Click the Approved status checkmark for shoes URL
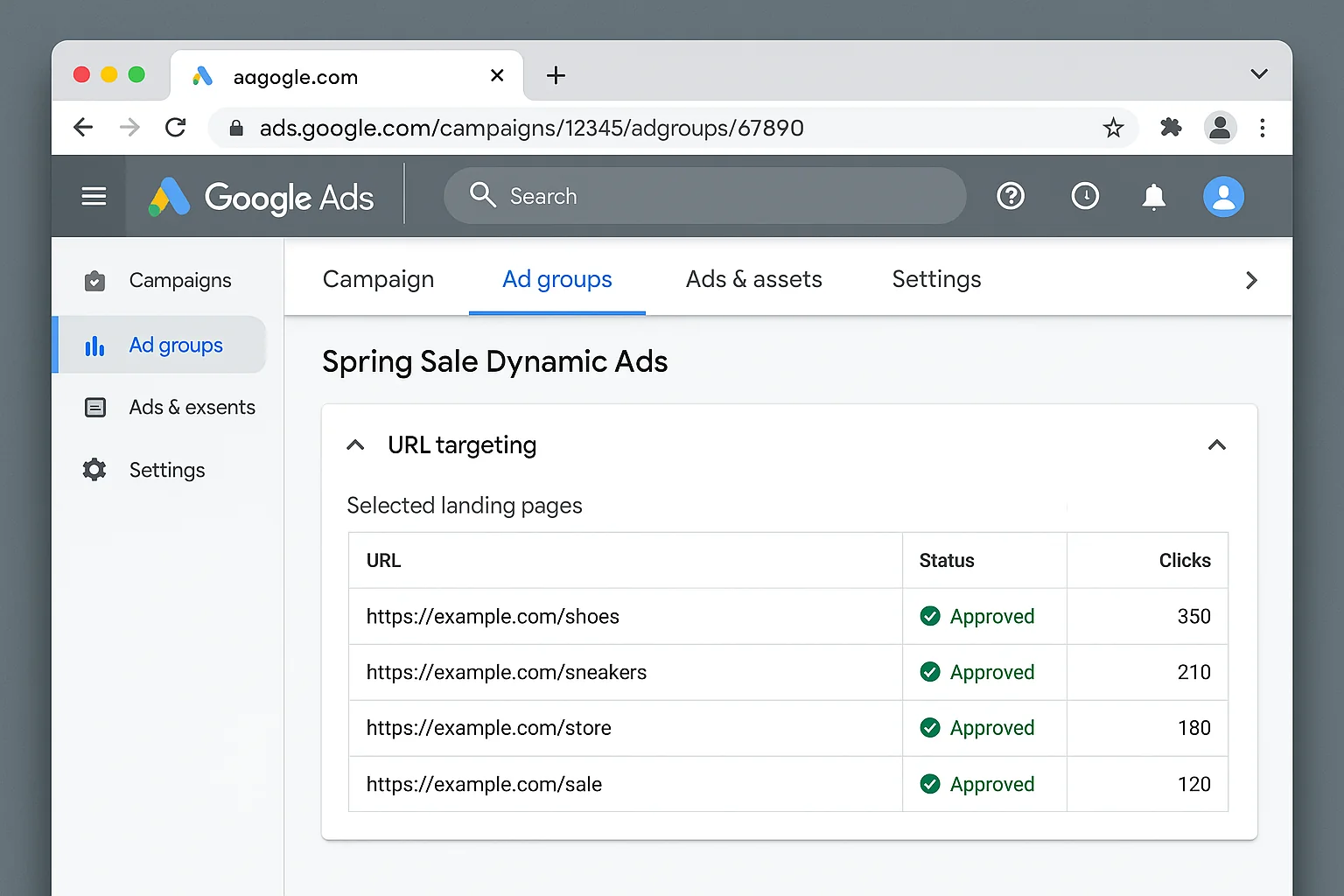Image resolution: width=1344 pixels, height=896 pixels. 930,616
